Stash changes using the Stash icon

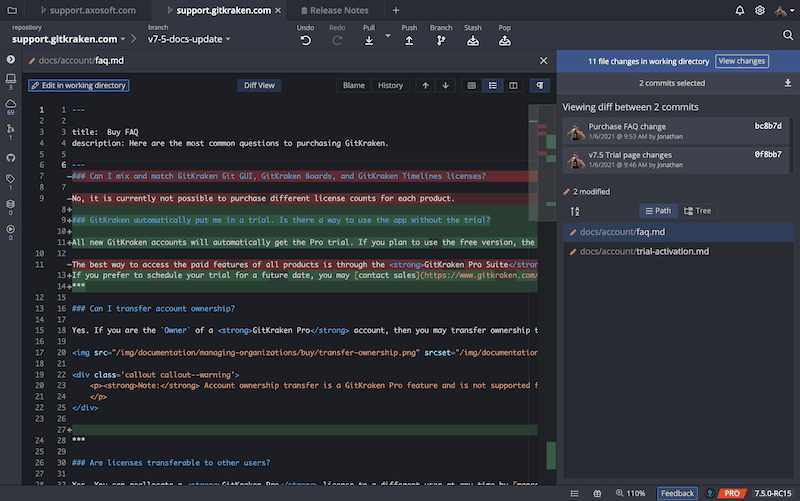click(473, 40)
